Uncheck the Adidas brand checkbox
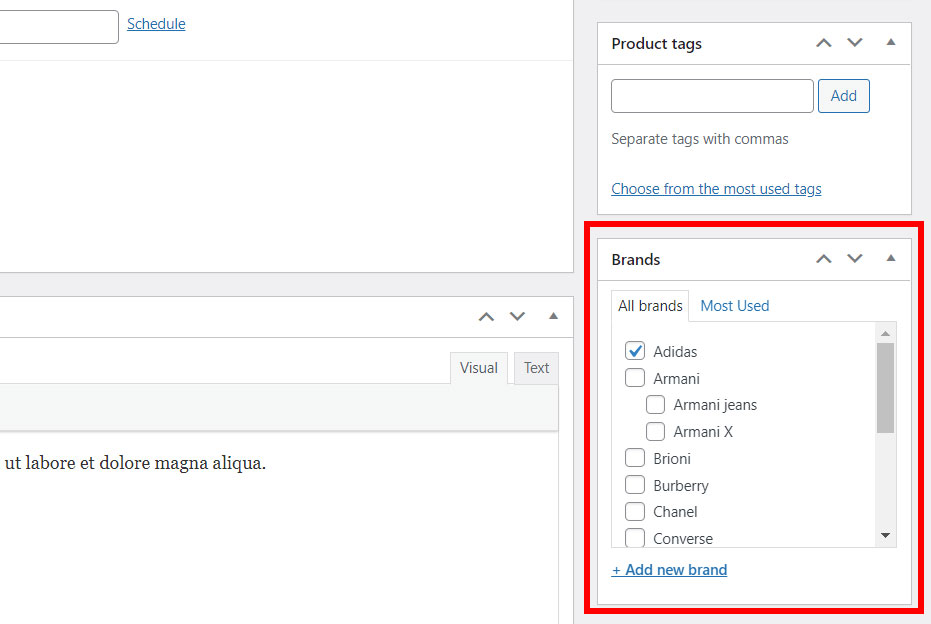931x624 pixels. click(635, 351)
